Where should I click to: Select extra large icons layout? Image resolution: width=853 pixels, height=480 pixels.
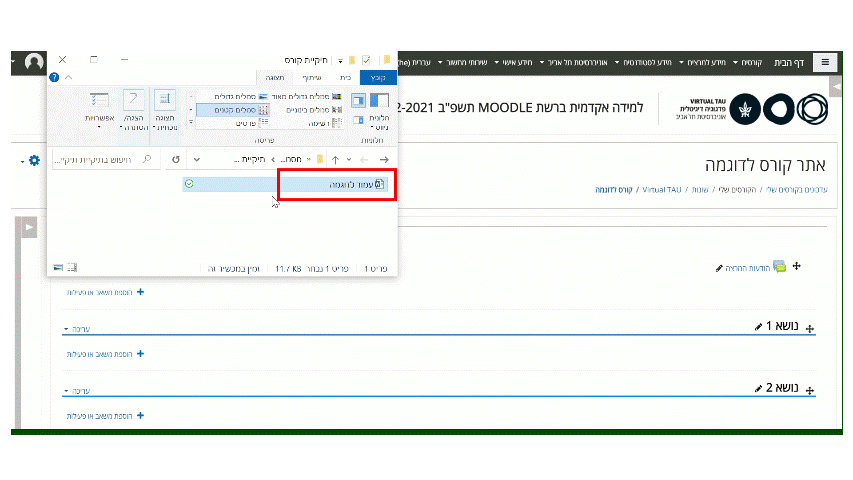pos(306,97)
